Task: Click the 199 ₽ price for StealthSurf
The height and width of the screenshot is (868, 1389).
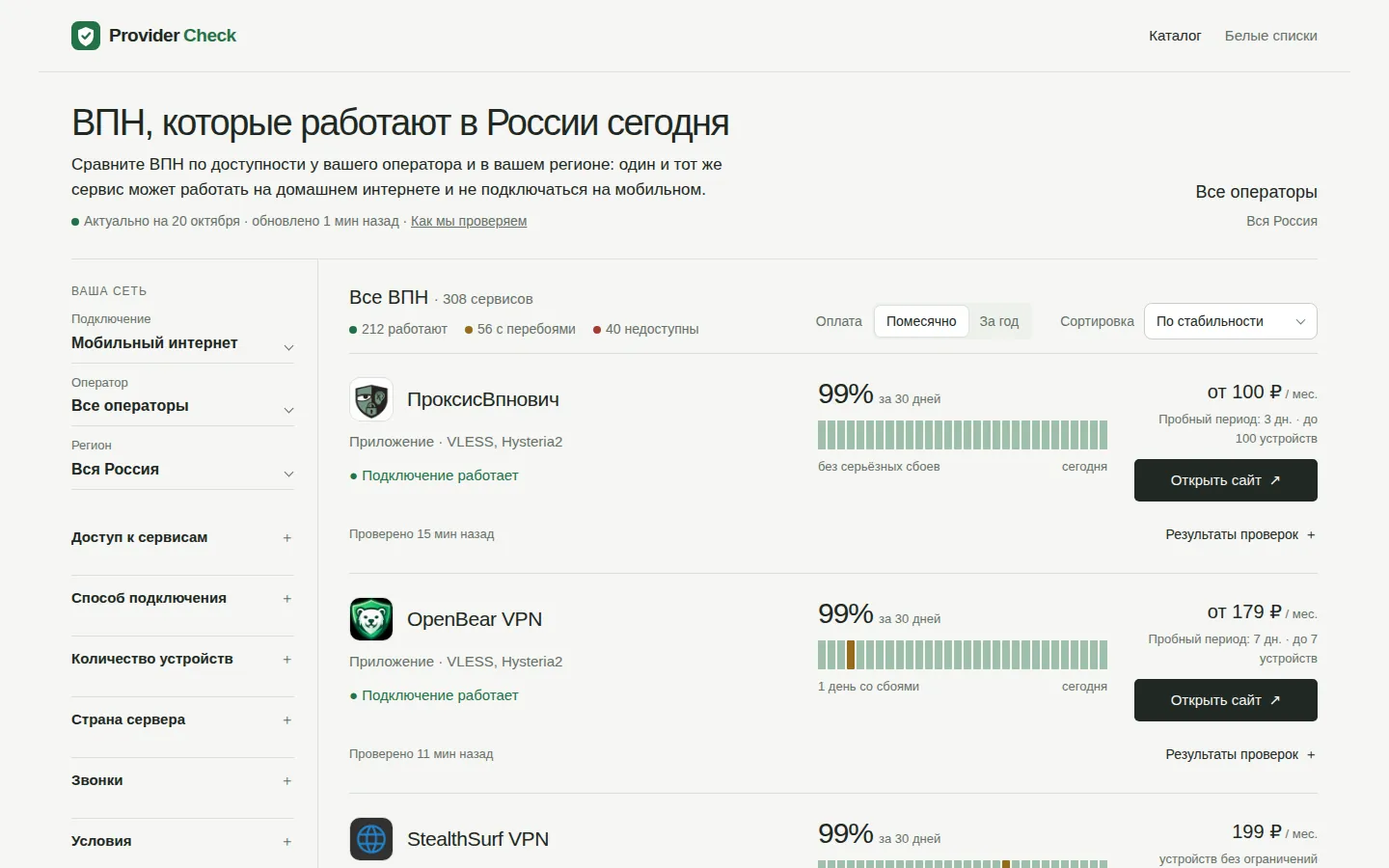Action: coord(1257,832)
